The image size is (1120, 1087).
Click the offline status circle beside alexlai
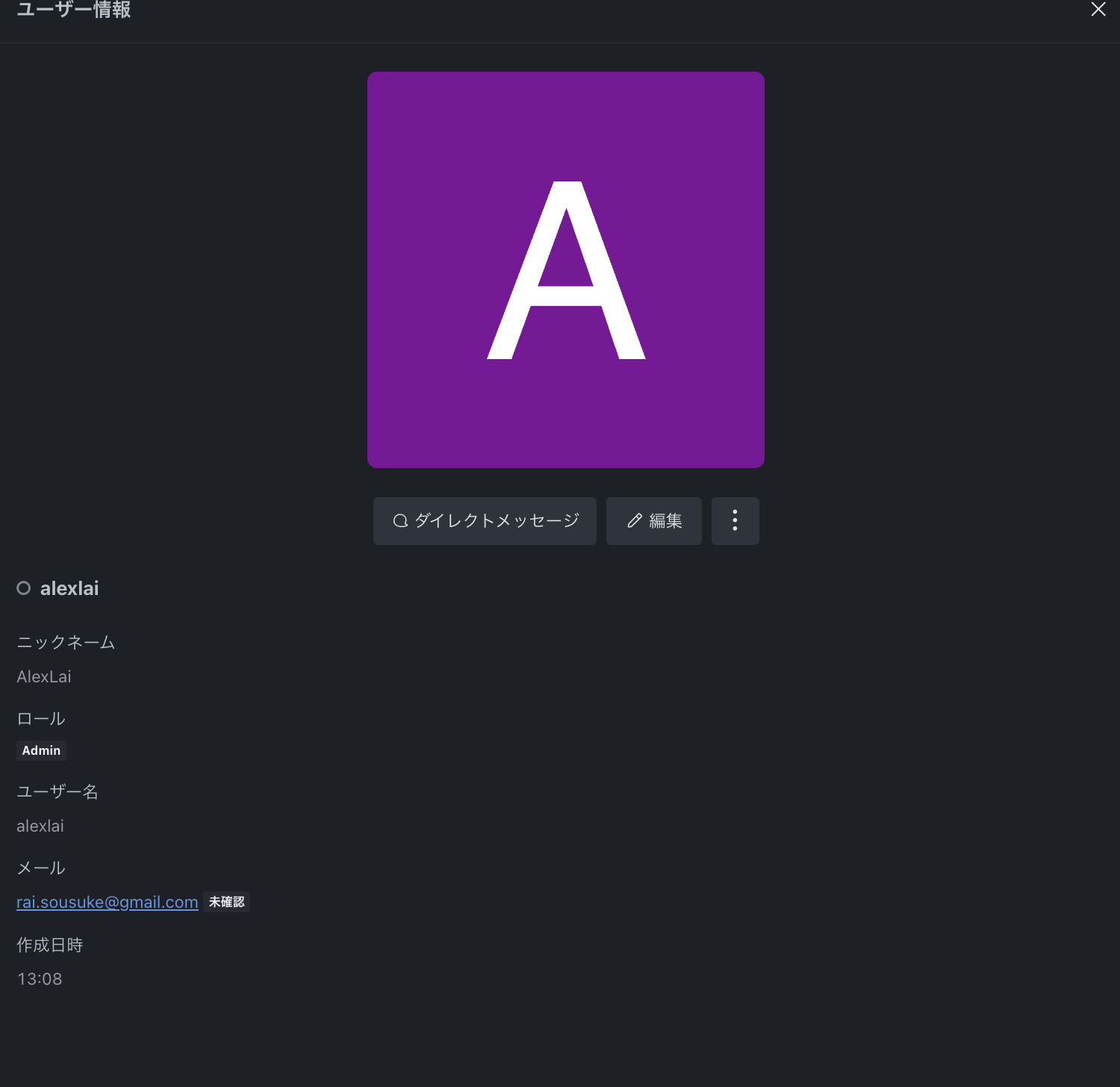point(24,588)
